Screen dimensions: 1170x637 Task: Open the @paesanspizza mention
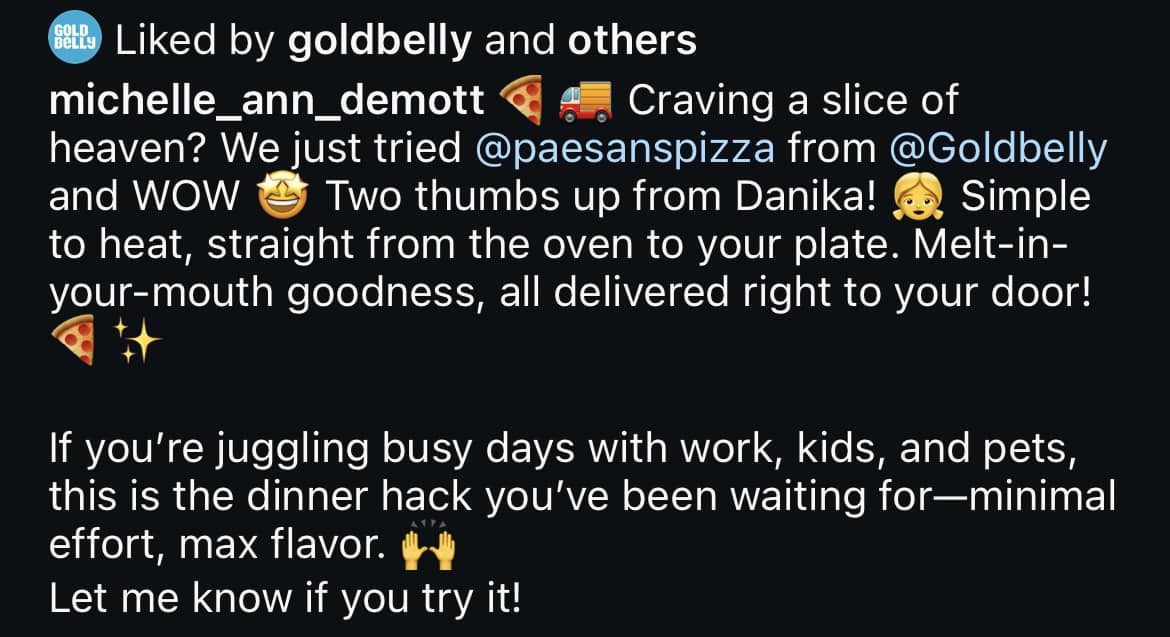click(625, 148)
